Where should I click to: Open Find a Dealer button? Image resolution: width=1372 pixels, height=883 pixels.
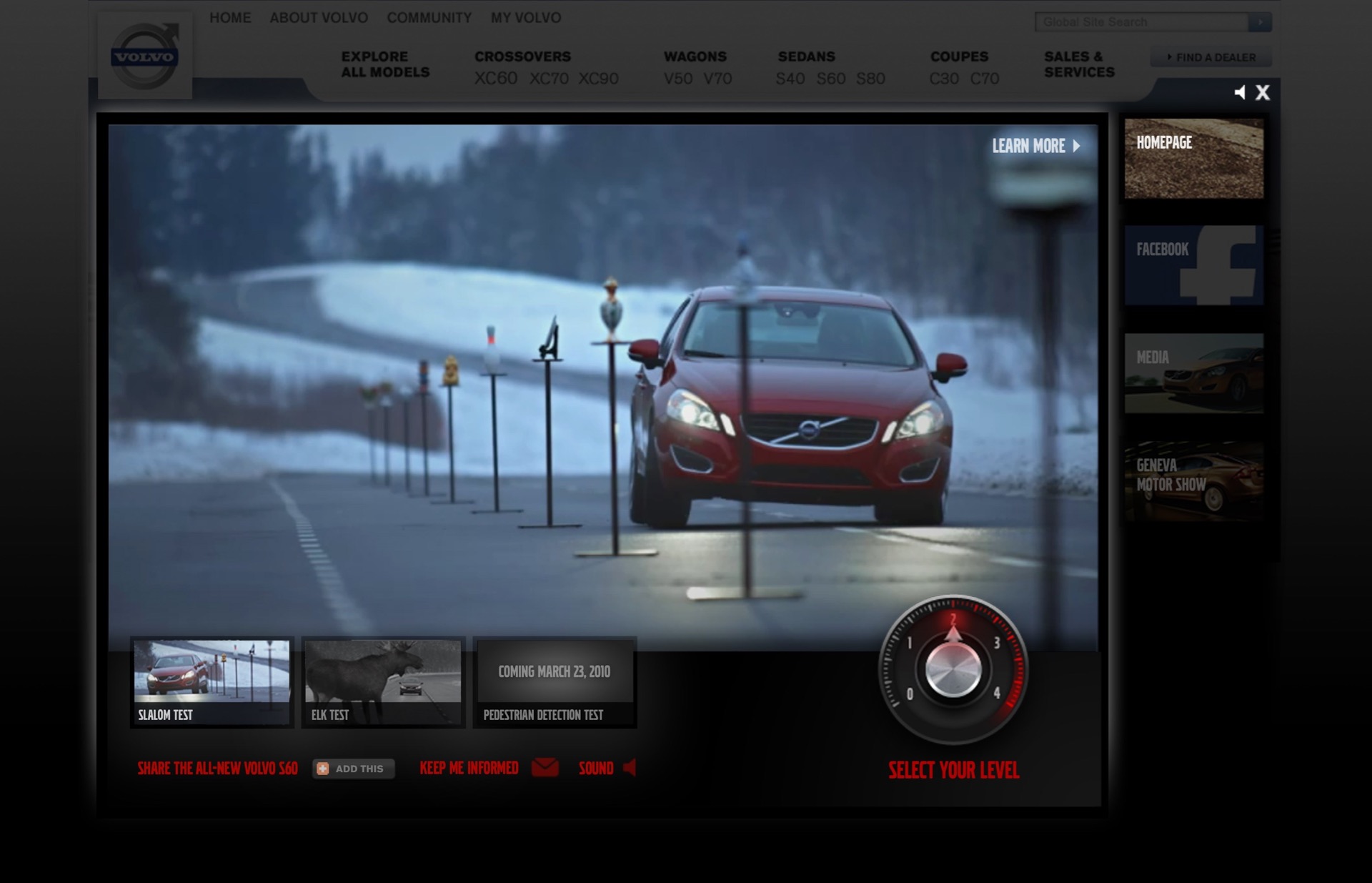[x=1211, y=57]
